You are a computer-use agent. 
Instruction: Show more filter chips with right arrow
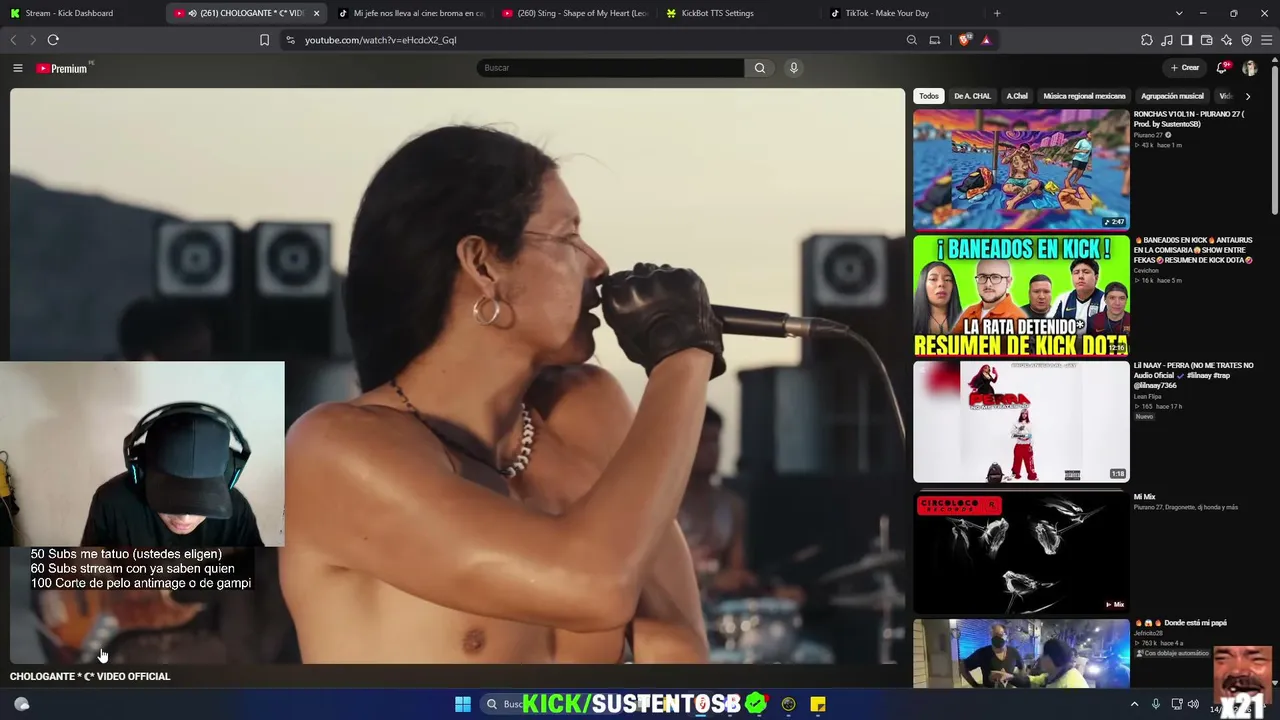1247,96
